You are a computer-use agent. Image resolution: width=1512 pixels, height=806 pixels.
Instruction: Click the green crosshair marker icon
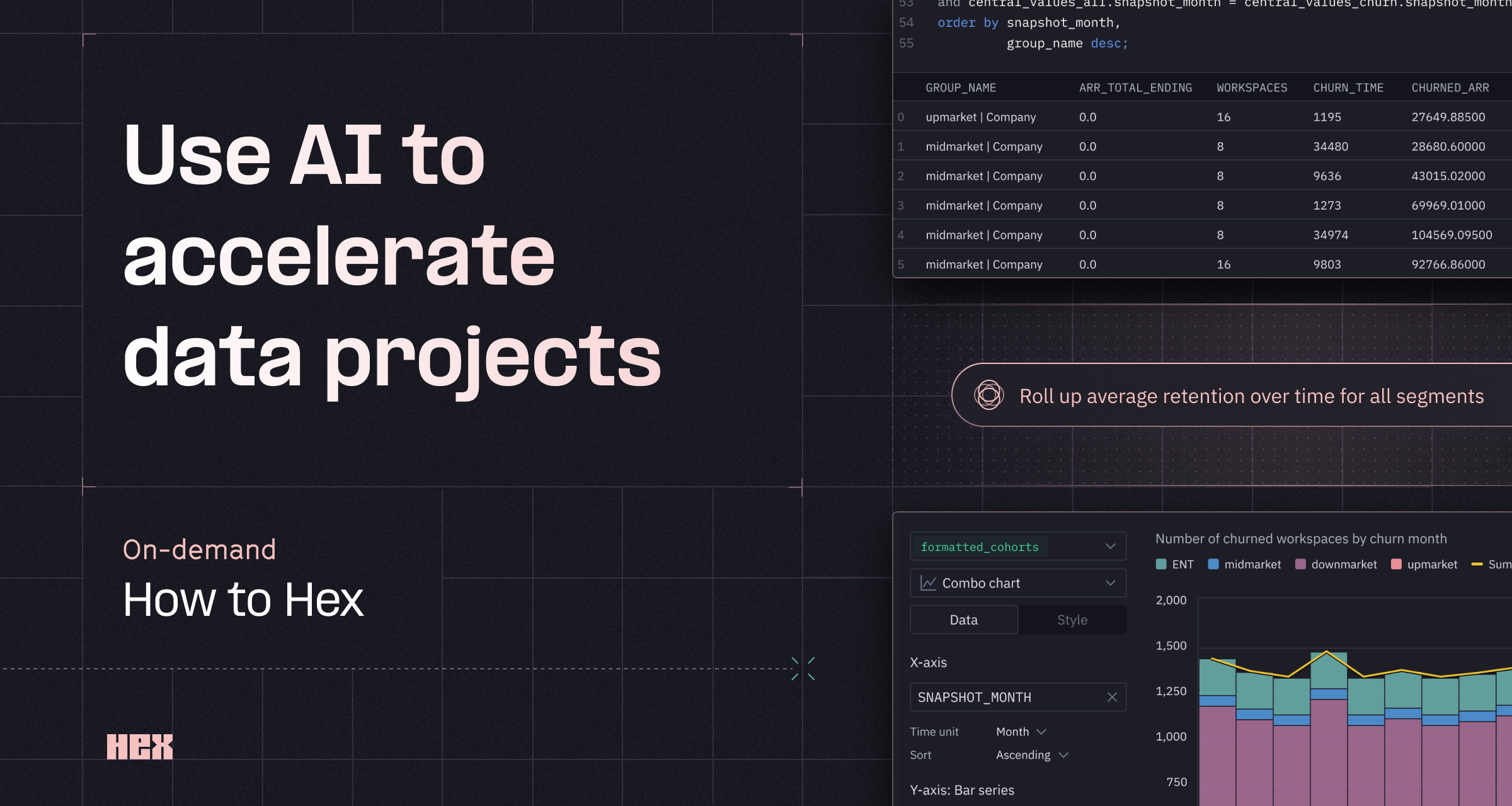(803, 668)
